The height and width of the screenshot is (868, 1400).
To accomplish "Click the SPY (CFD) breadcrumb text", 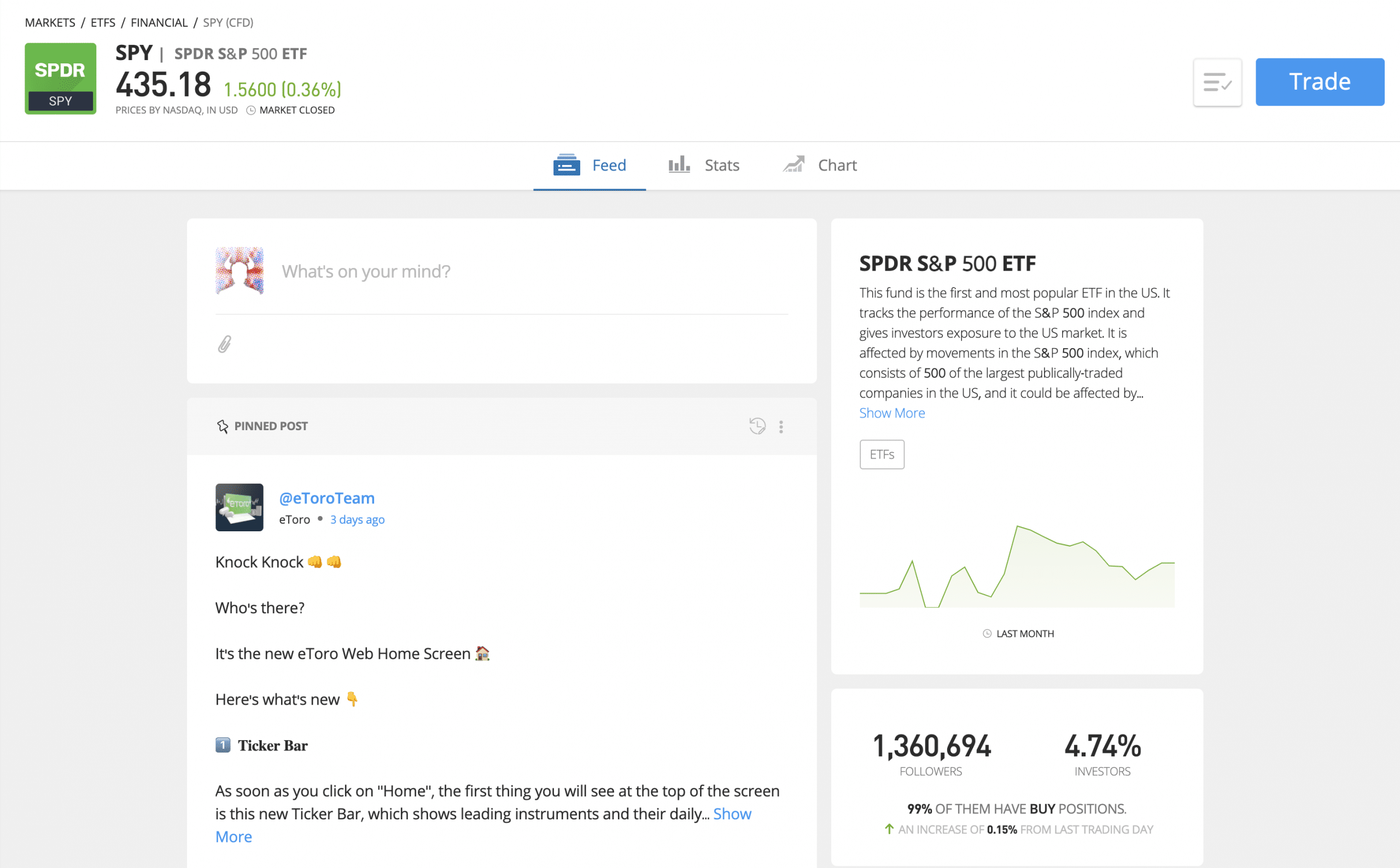I will tap(228, 22).
